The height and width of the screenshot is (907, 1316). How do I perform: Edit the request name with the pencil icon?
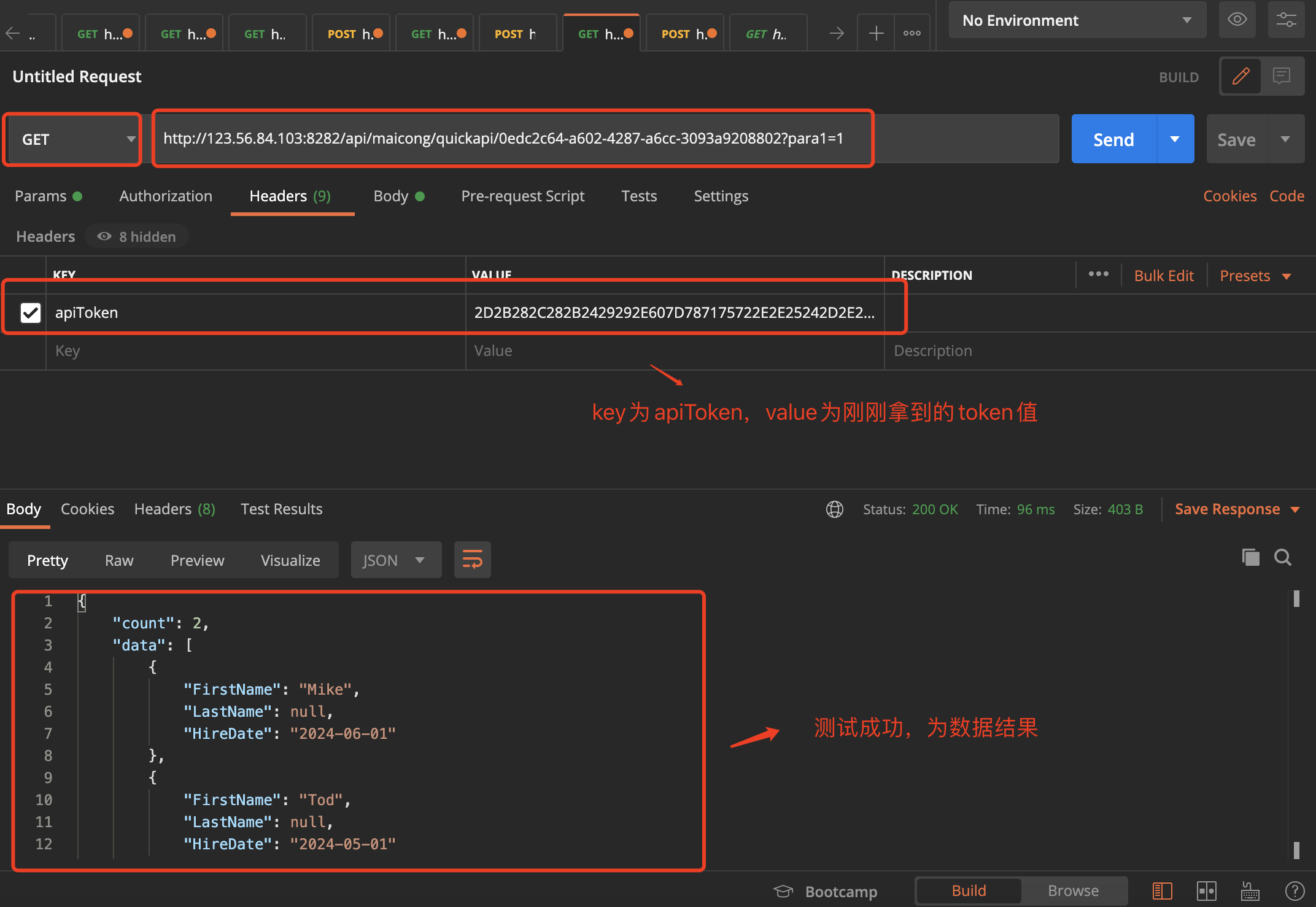(1241, 76)
